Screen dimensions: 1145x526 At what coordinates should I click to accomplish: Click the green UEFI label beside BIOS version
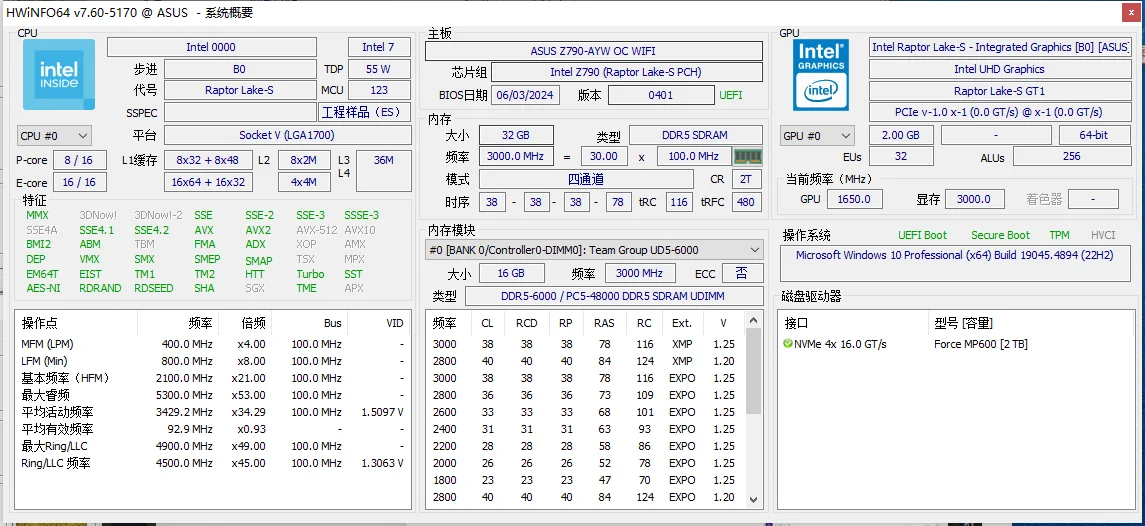(731, 95)
